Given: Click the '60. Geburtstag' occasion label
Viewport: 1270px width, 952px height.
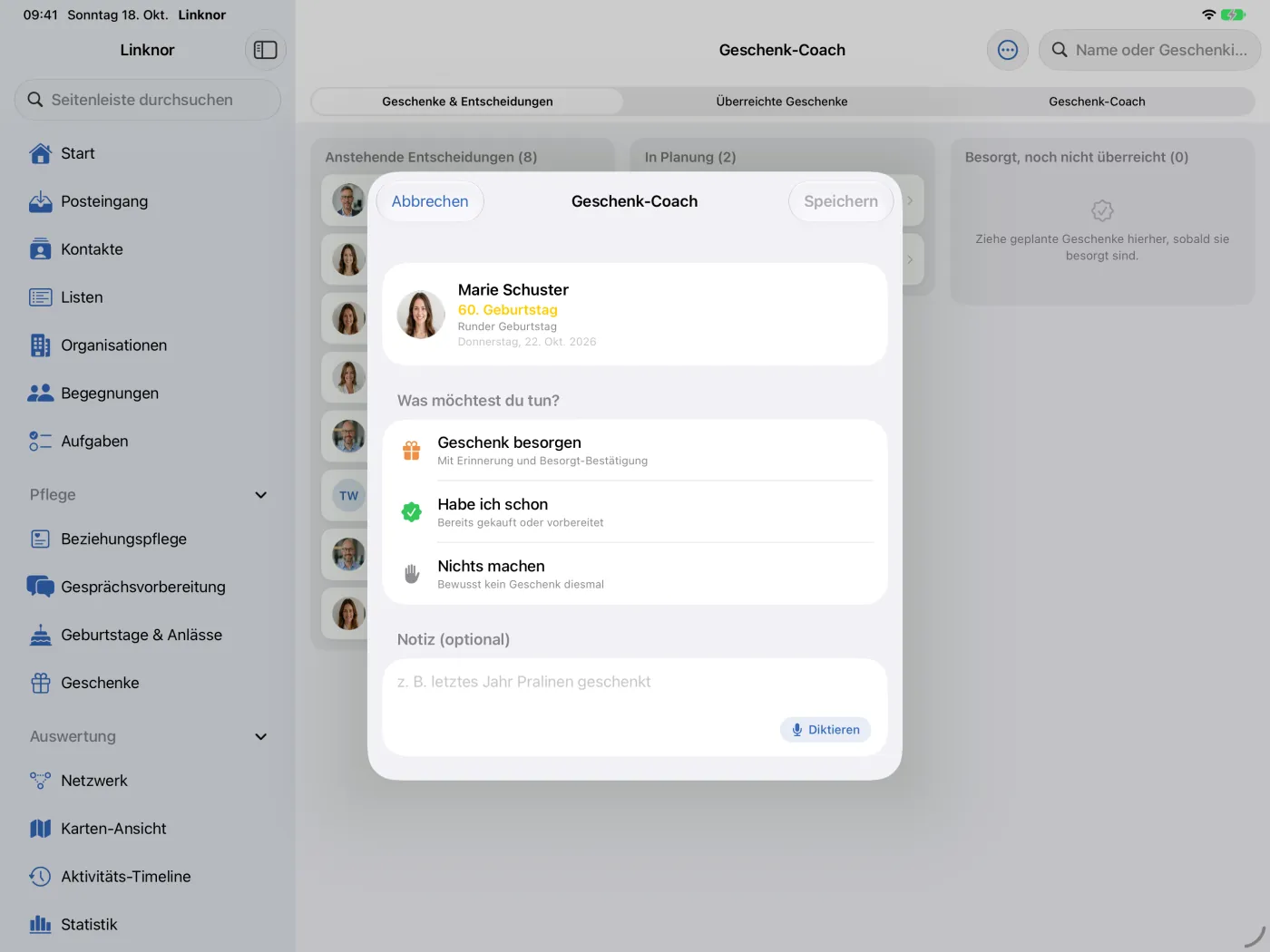Looking at the screenshot, I should pyautogui.click(x=508, y=310).
